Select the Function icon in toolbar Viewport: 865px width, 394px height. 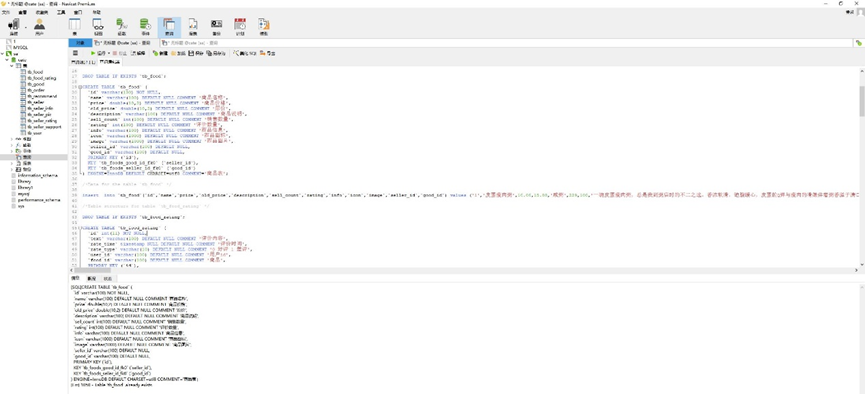click(x=121, y=26)
